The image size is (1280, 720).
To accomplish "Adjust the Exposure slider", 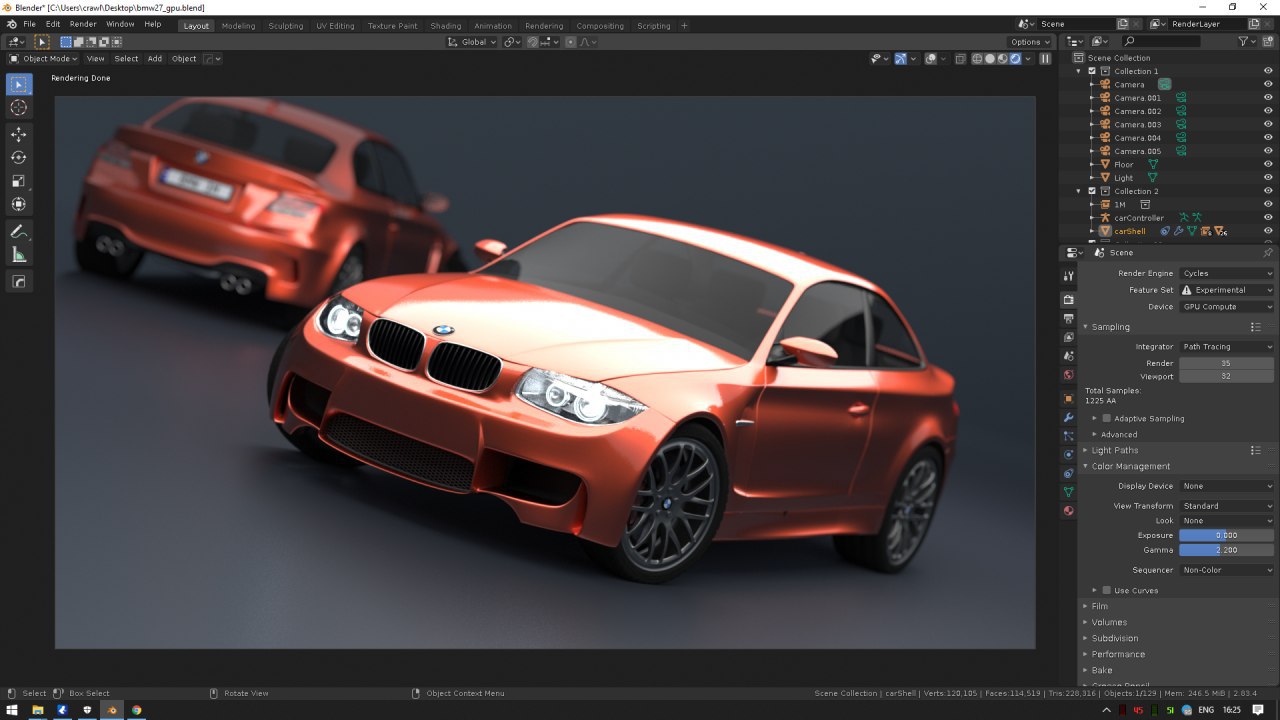I will (x=1227, y=535).
